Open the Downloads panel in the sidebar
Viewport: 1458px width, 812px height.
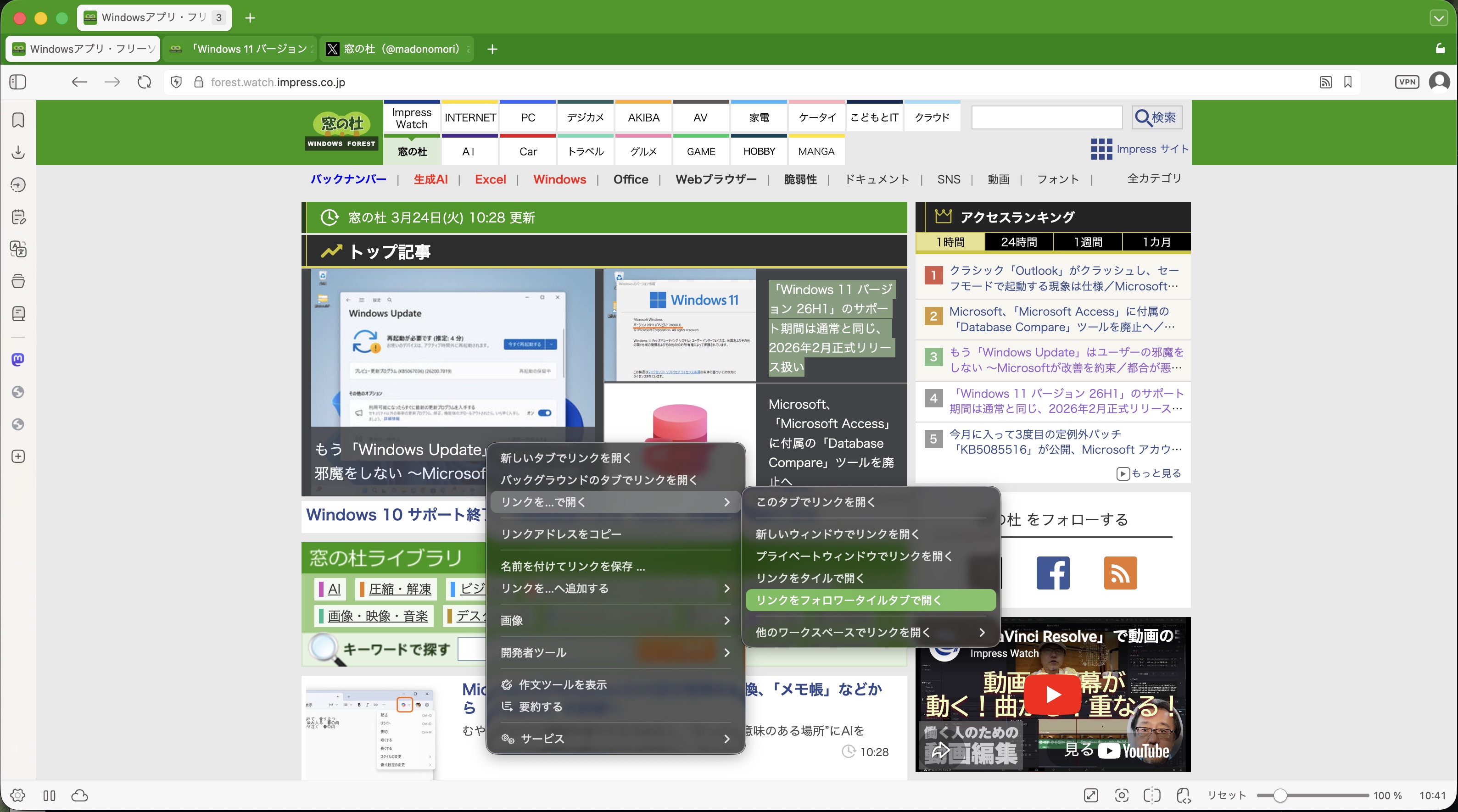(x=18, y=152)
